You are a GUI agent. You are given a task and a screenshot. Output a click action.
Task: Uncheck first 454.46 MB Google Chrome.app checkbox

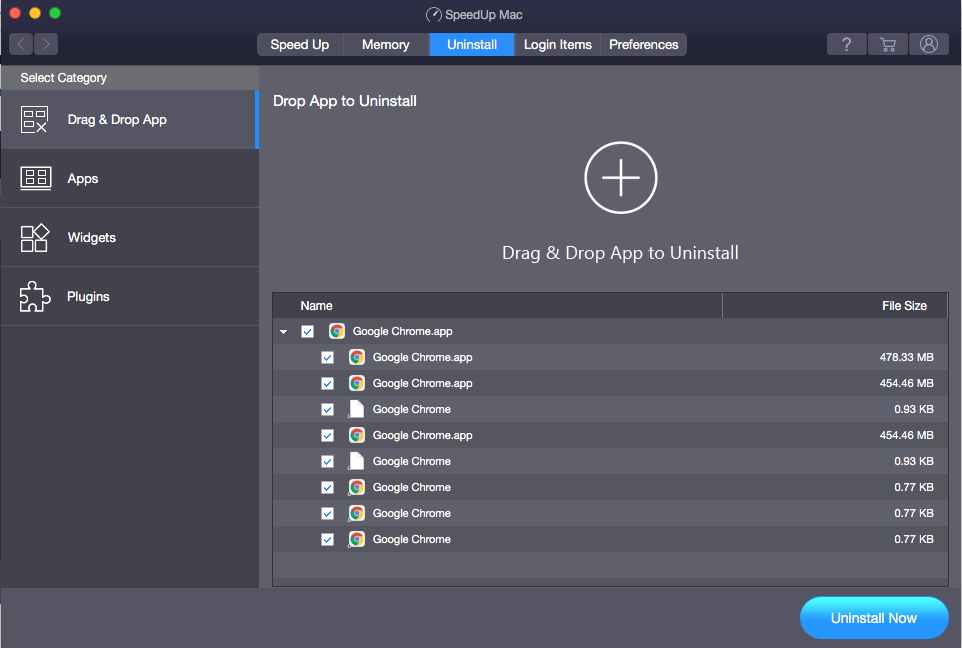328,384
